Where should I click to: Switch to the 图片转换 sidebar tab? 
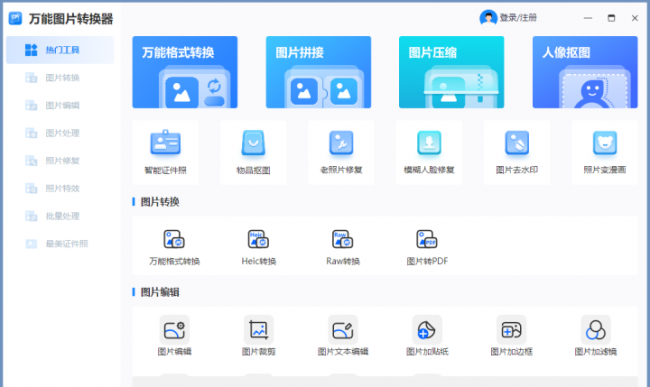(60, 78)
